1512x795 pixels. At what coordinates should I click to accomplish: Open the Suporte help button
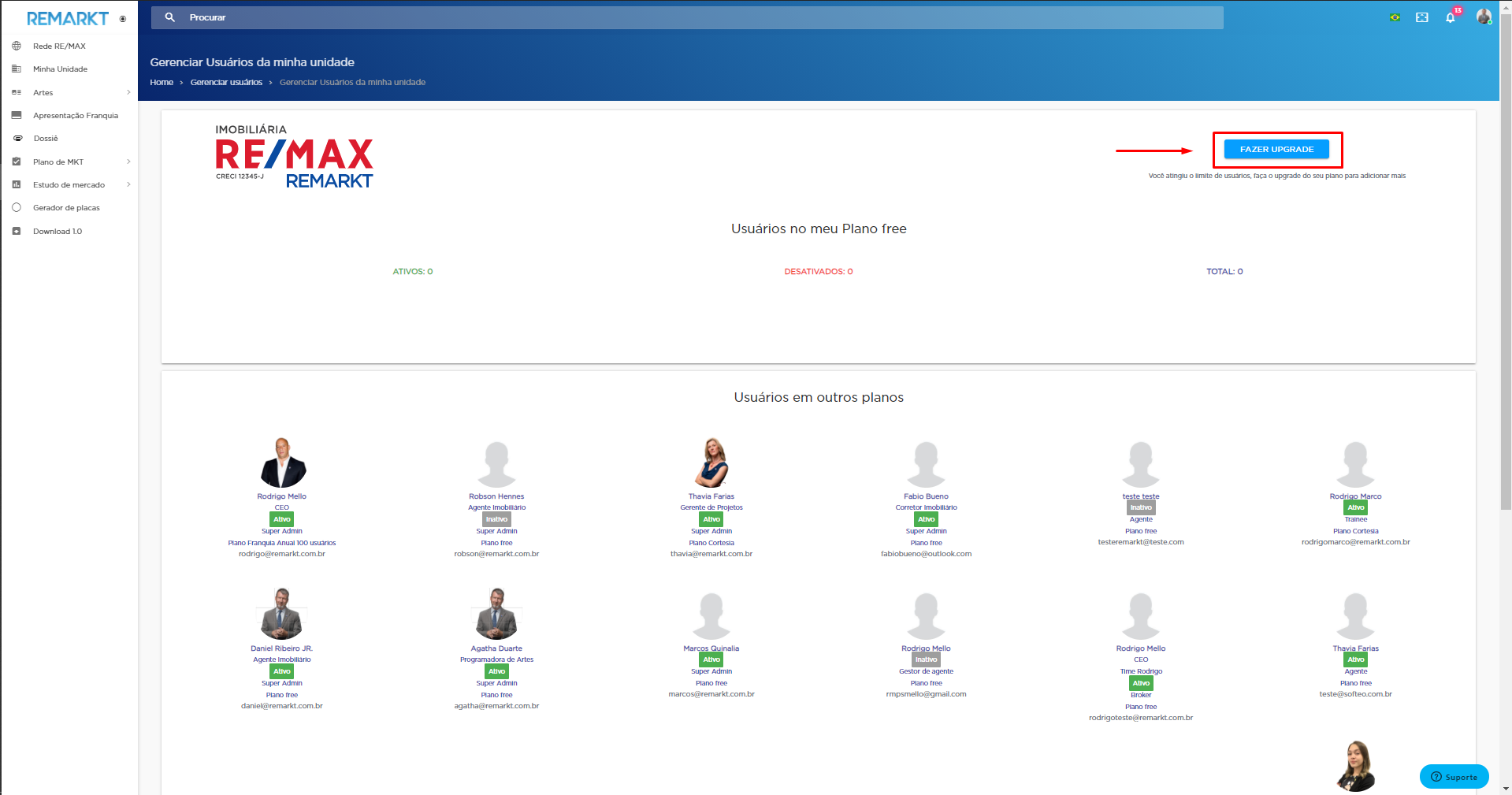pyautogui.click(x=1454, y=776)
